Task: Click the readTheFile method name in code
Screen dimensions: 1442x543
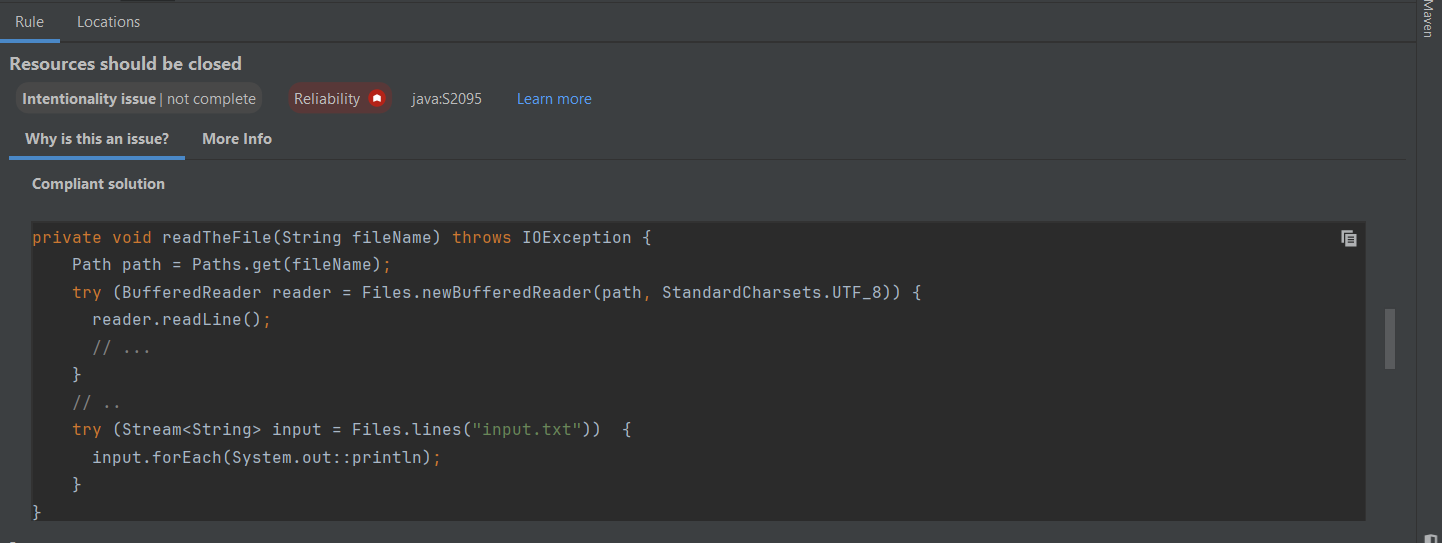Action: (217, 238)
